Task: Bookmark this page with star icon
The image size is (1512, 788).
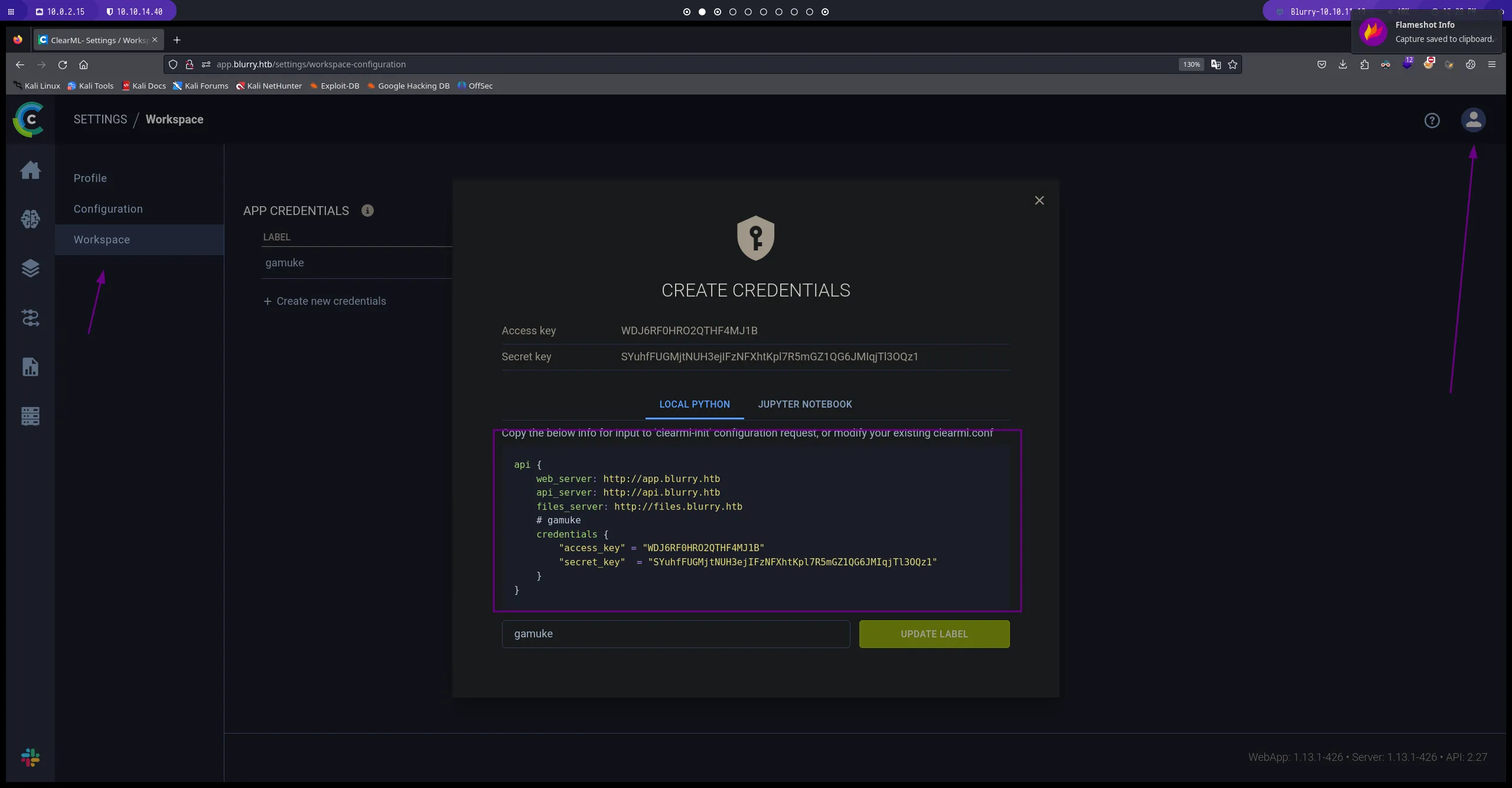Action: coord(1233,64)
